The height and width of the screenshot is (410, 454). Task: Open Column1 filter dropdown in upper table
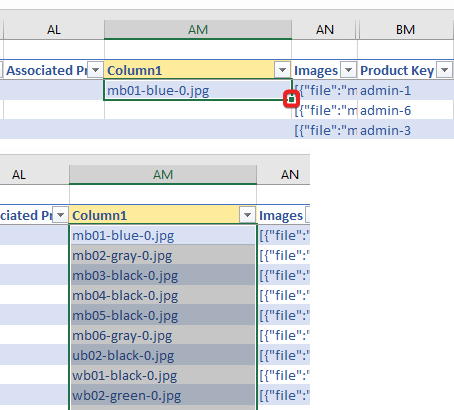pyautogui.click(x=282, y=70)
